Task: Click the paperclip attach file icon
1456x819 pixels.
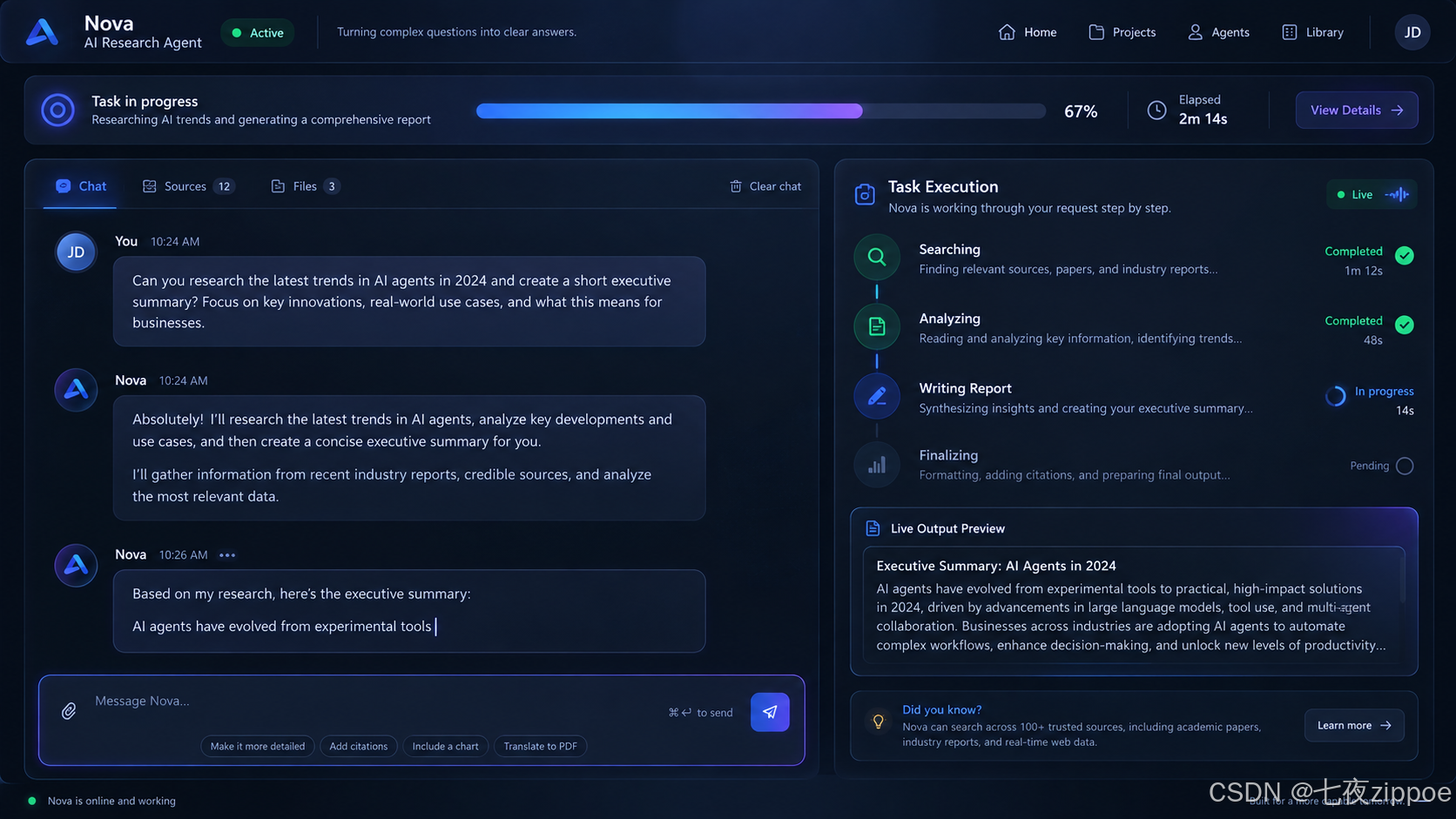Action: tap(69, 711)
